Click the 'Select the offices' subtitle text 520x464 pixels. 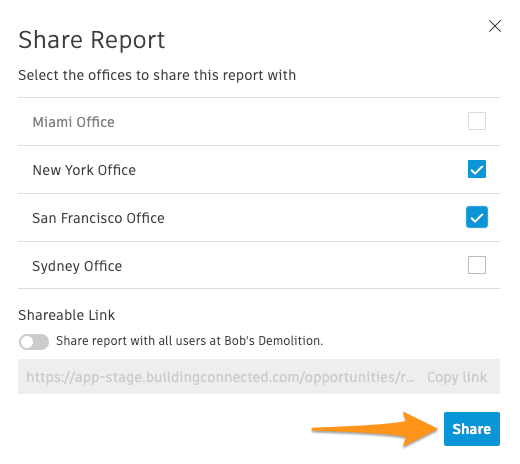click(x=157, y=75)
